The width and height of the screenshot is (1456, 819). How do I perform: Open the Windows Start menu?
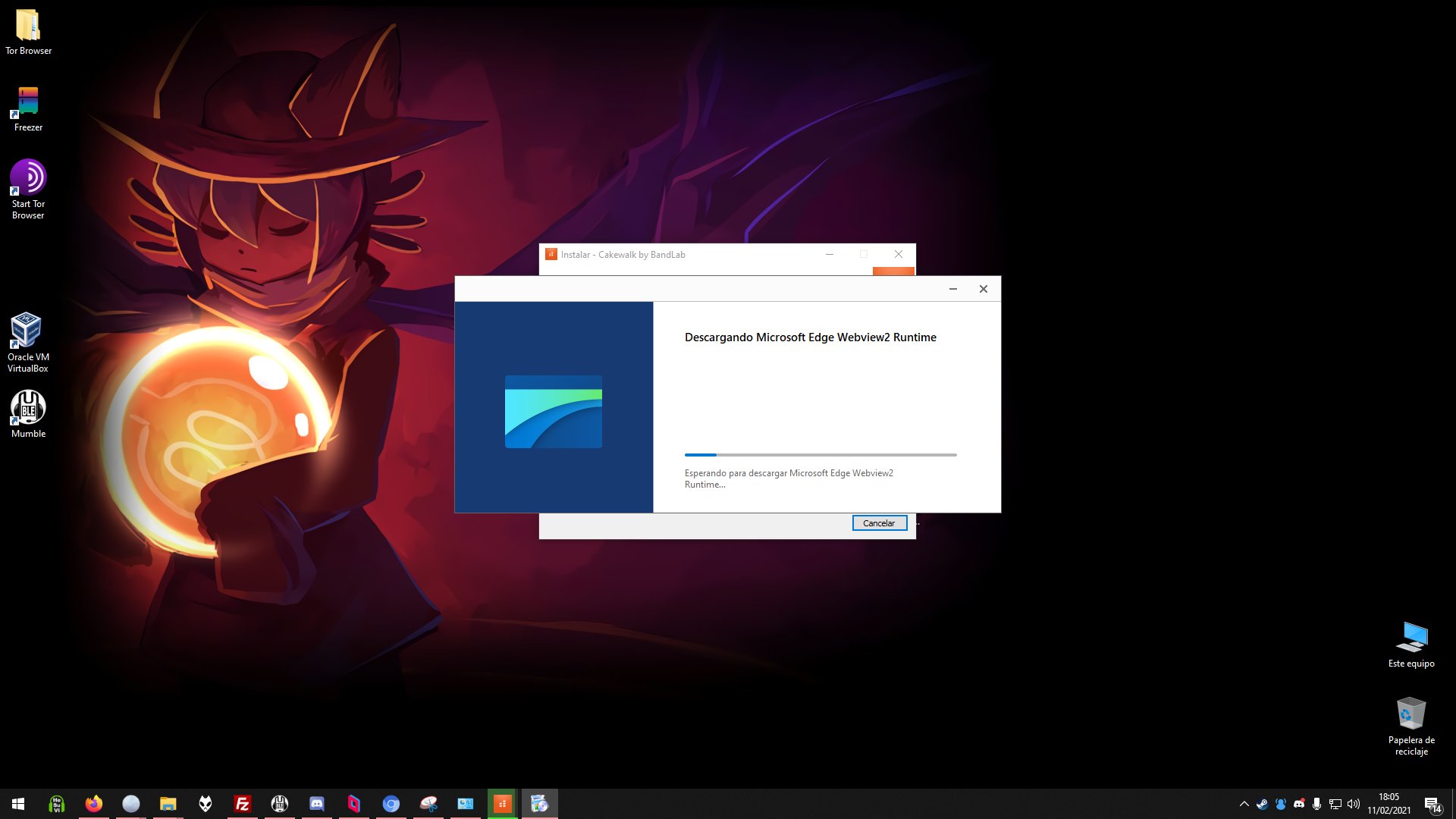18,804
